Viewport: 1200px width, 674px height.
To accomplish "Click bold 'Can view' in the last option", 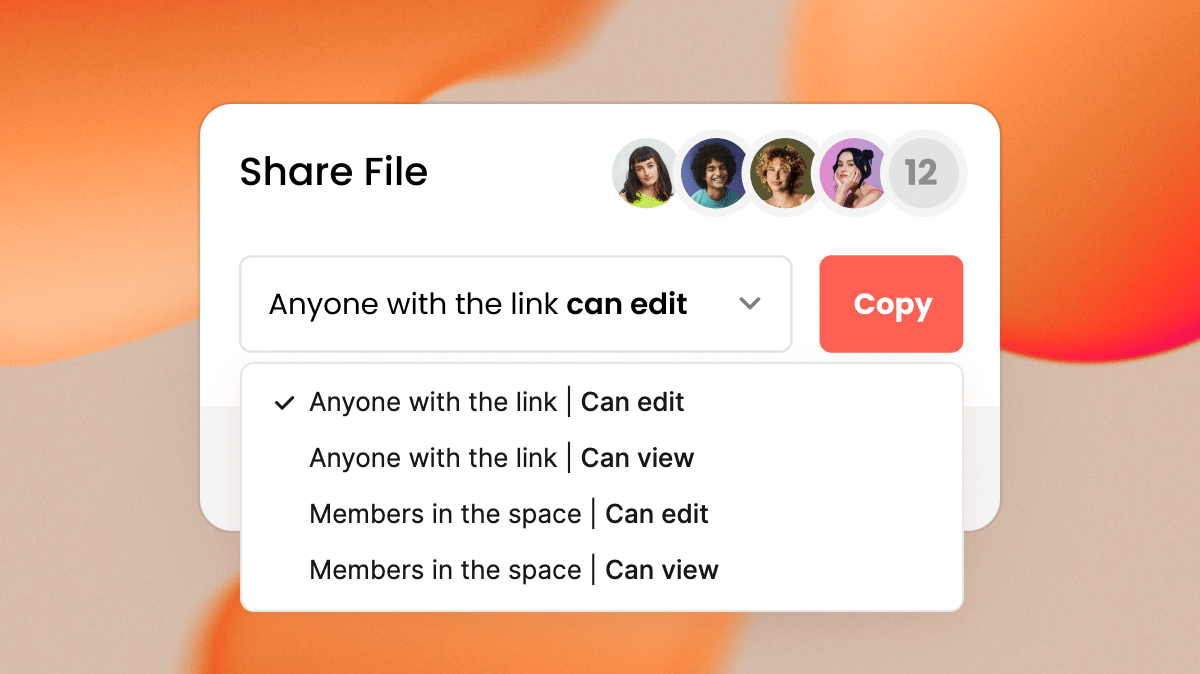I will pos(662,570).
